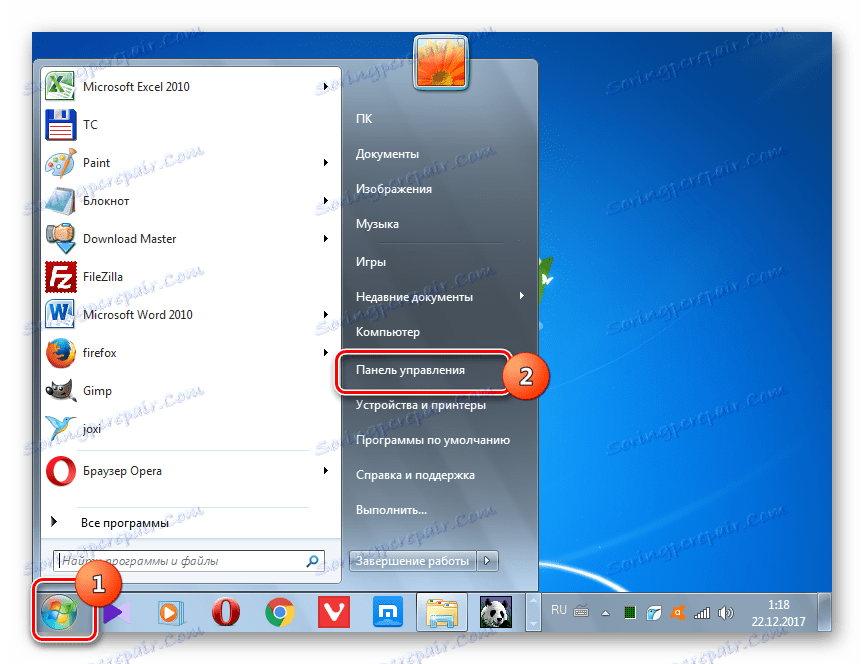Click the volume speaker tray icon
Image resolution: width=864 pixels, height=664 pixels.
pyautogui.click(x=726, y=613)
